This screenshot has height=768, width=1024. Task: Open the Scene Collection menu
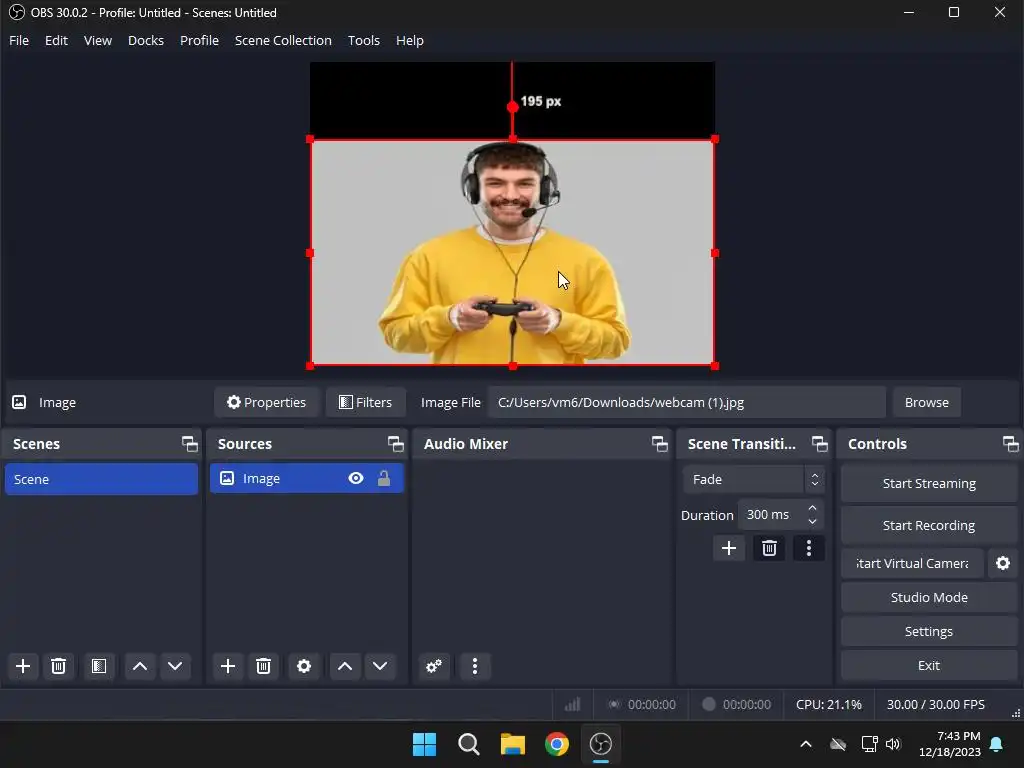click(x=283, y=40)
